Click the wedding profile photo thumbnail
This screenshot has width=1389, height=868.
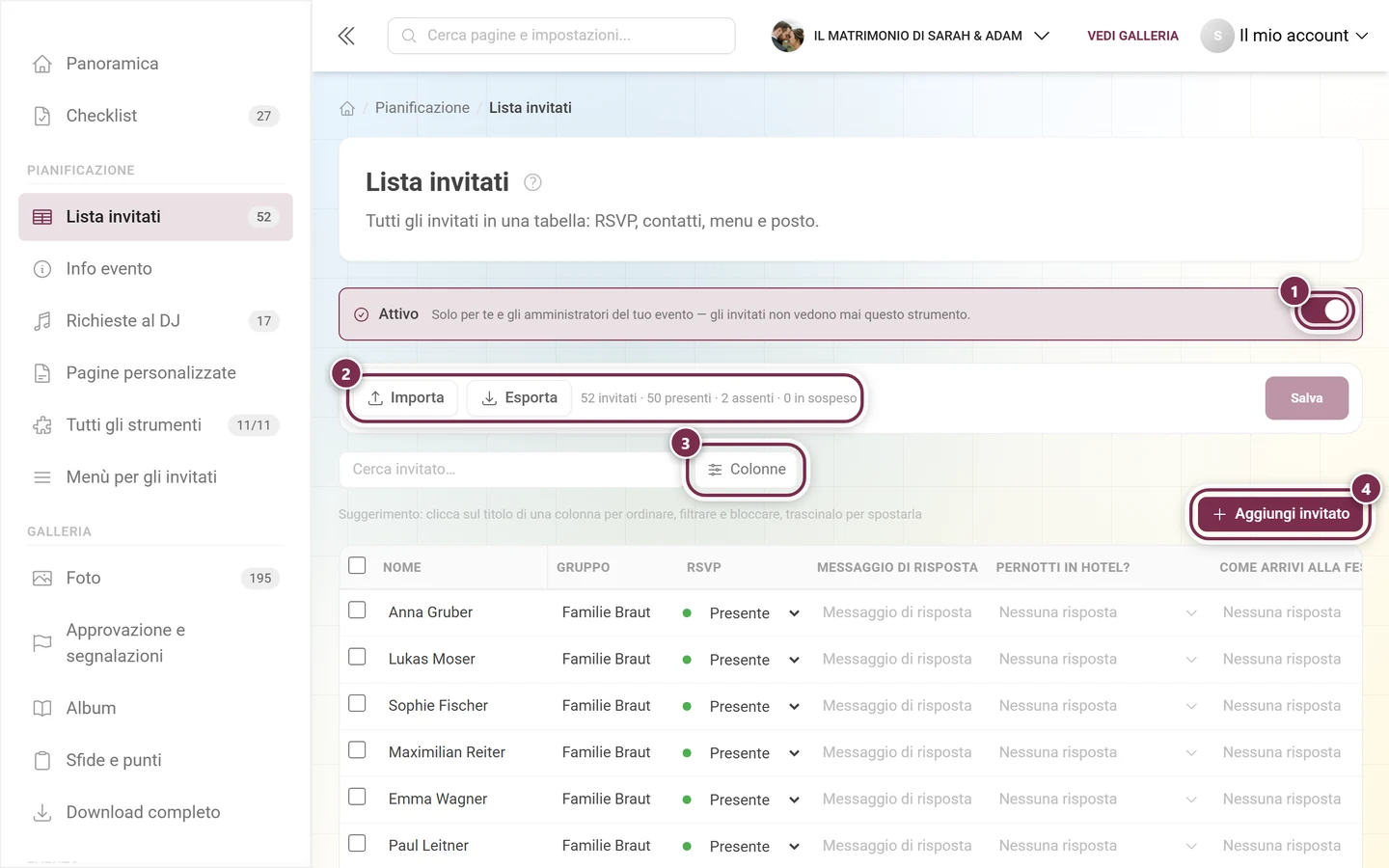point(788,36)
